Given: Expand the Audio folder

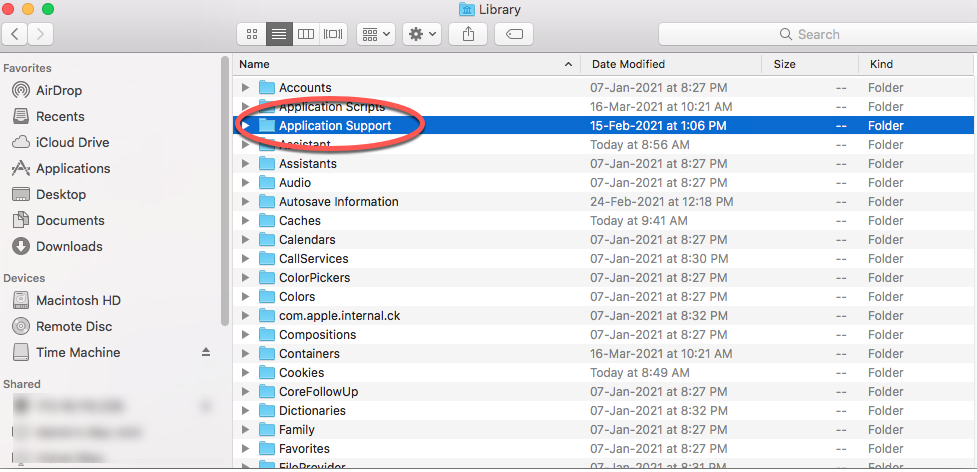Looking at the screenshot, I should 245,183.
